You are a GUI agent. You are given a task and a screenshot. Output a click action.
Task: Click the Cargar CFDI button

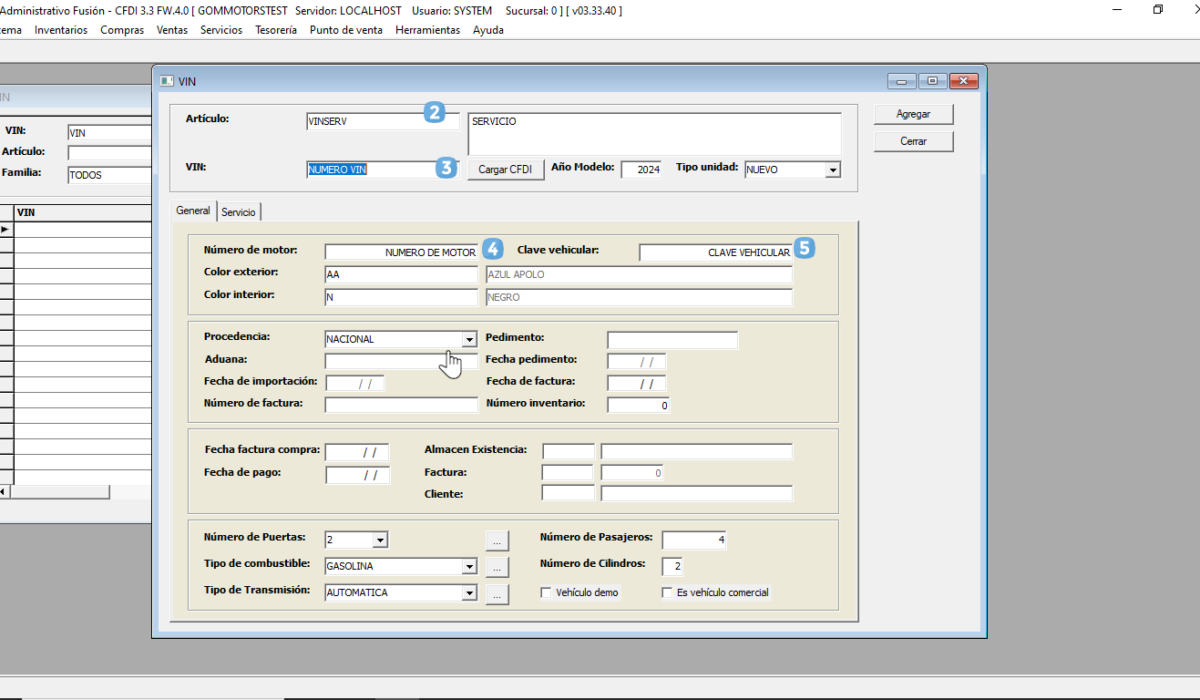pyautogui.click(x=505, y=169)
